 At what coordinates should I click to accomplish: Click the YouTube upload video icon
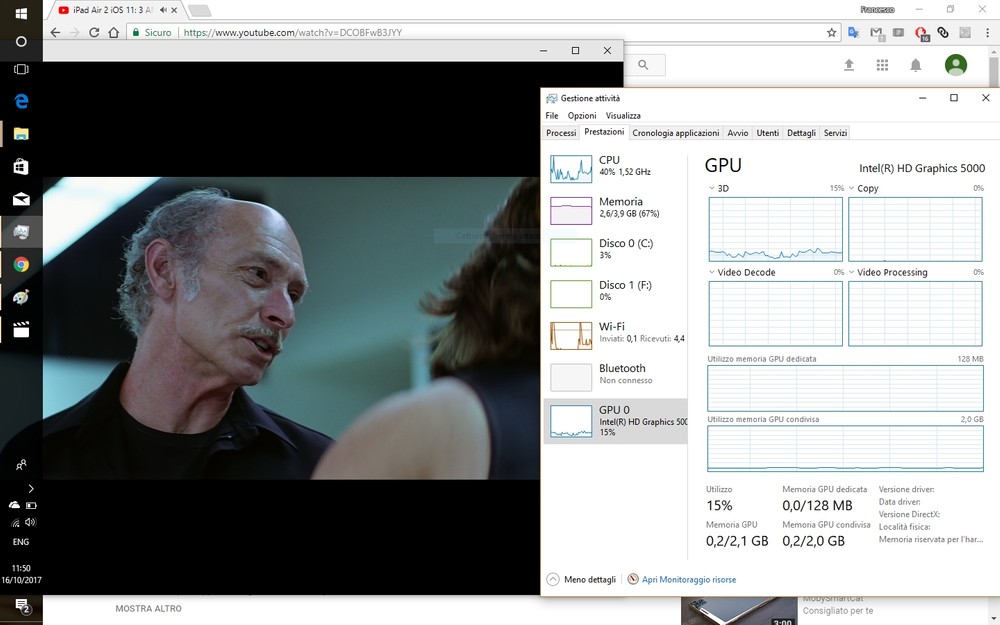click(x=849, y=65)
